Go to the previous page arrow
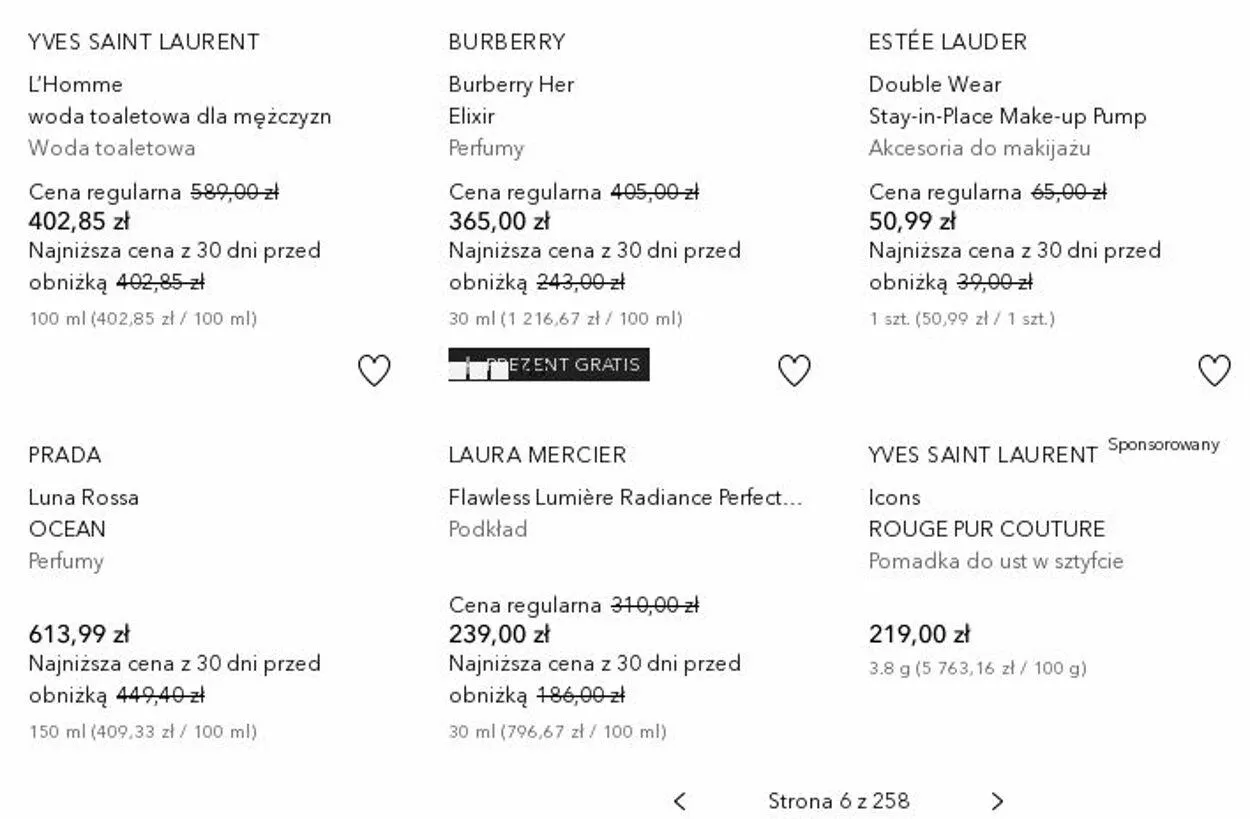Viewport: 1250px width, 819px height. click(x=680, y=801)
